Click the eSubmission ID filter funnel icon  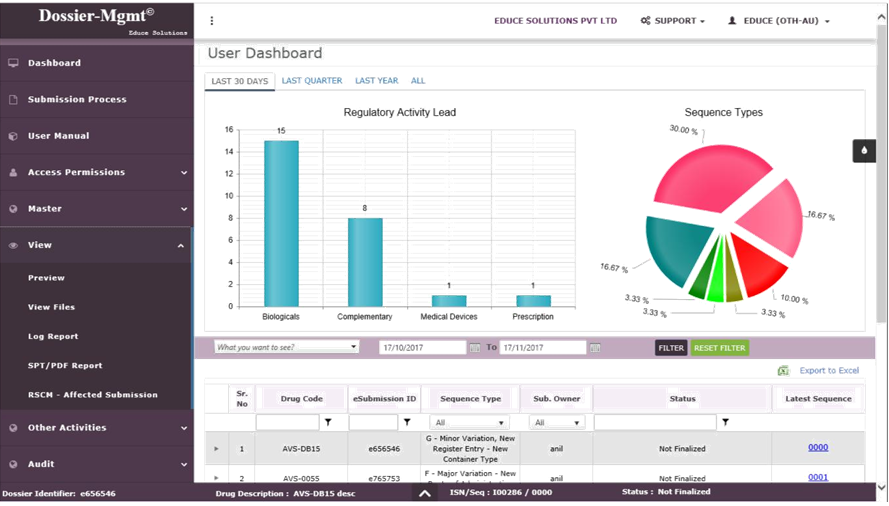pos(407,423)
